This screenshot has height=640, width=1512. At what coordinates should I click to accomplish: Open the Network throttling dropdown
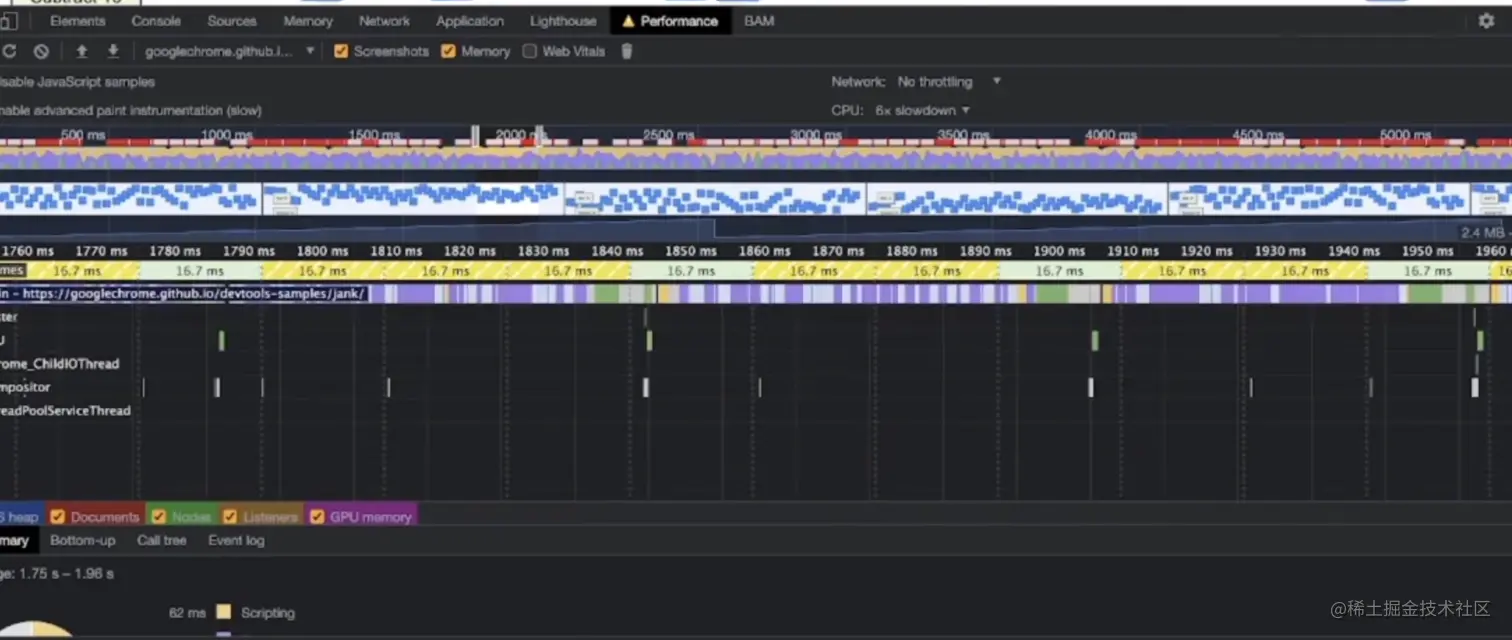click(x=949, y=81)
